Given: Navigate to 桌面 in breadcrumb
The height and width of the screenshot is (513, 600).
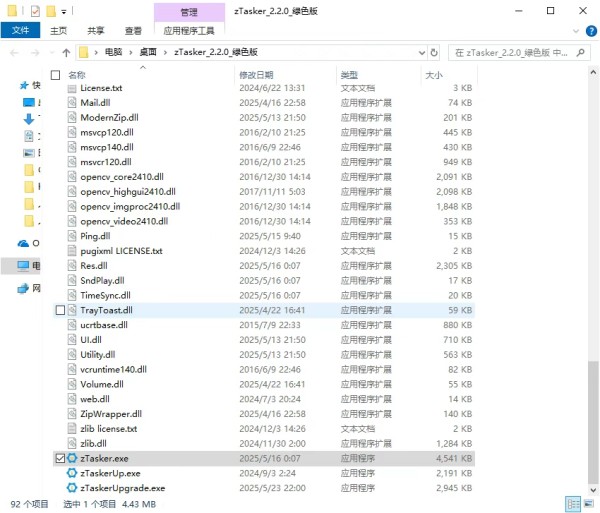Looking at the screenshot, I should (148, 52).
